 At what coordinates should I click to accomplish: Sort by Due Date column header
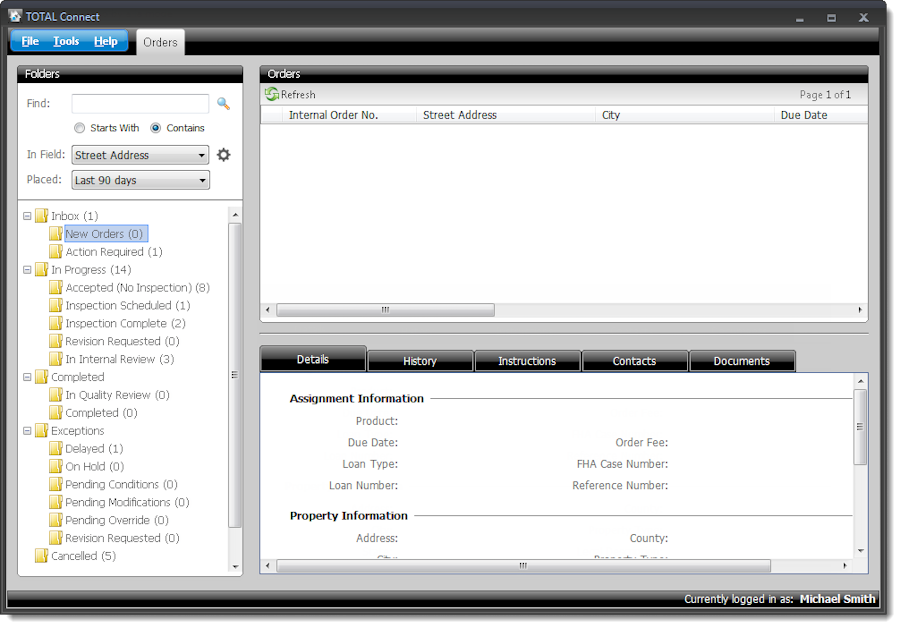pos(821,115)
